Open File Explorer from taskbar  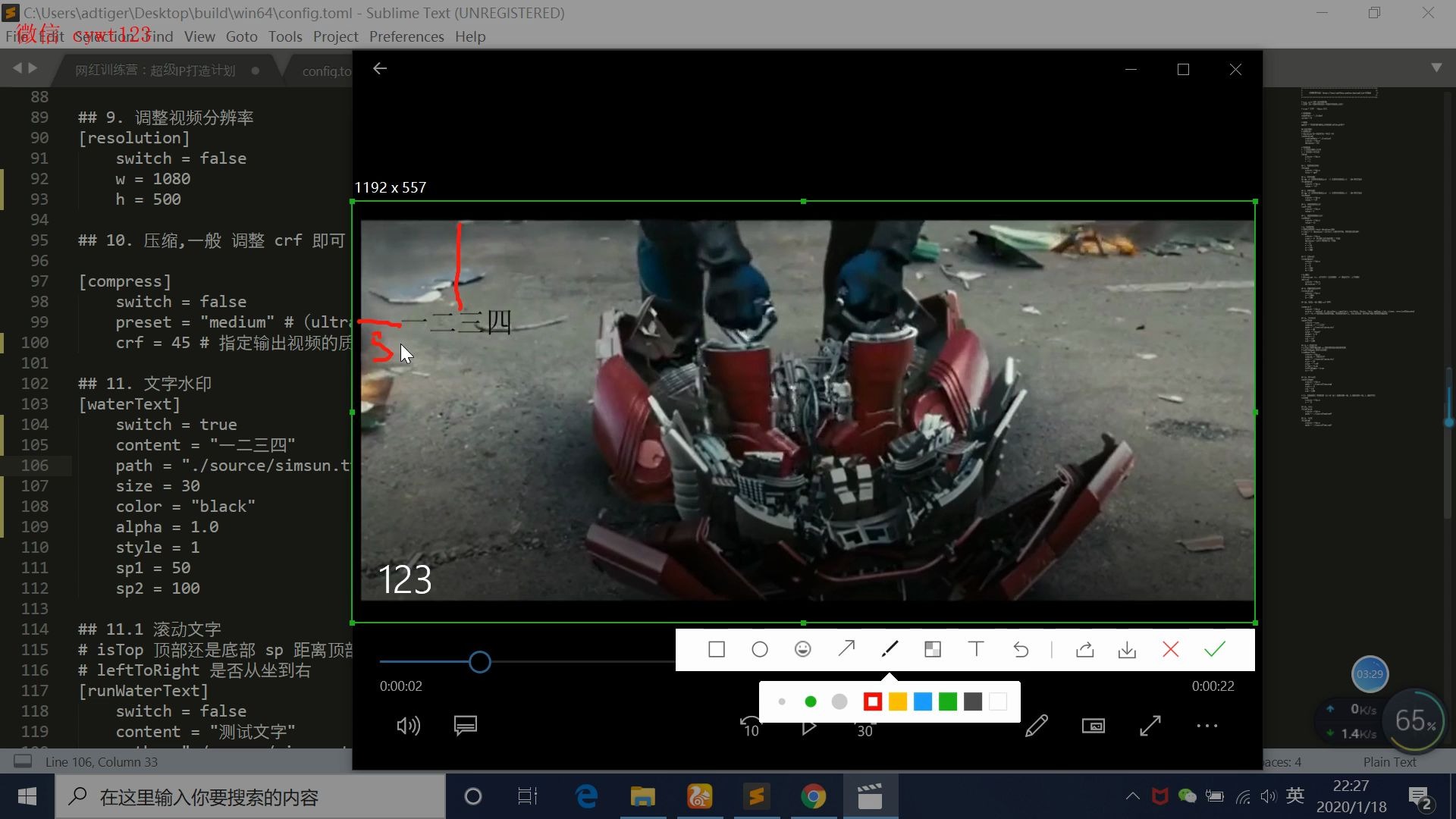coord(642,797)
